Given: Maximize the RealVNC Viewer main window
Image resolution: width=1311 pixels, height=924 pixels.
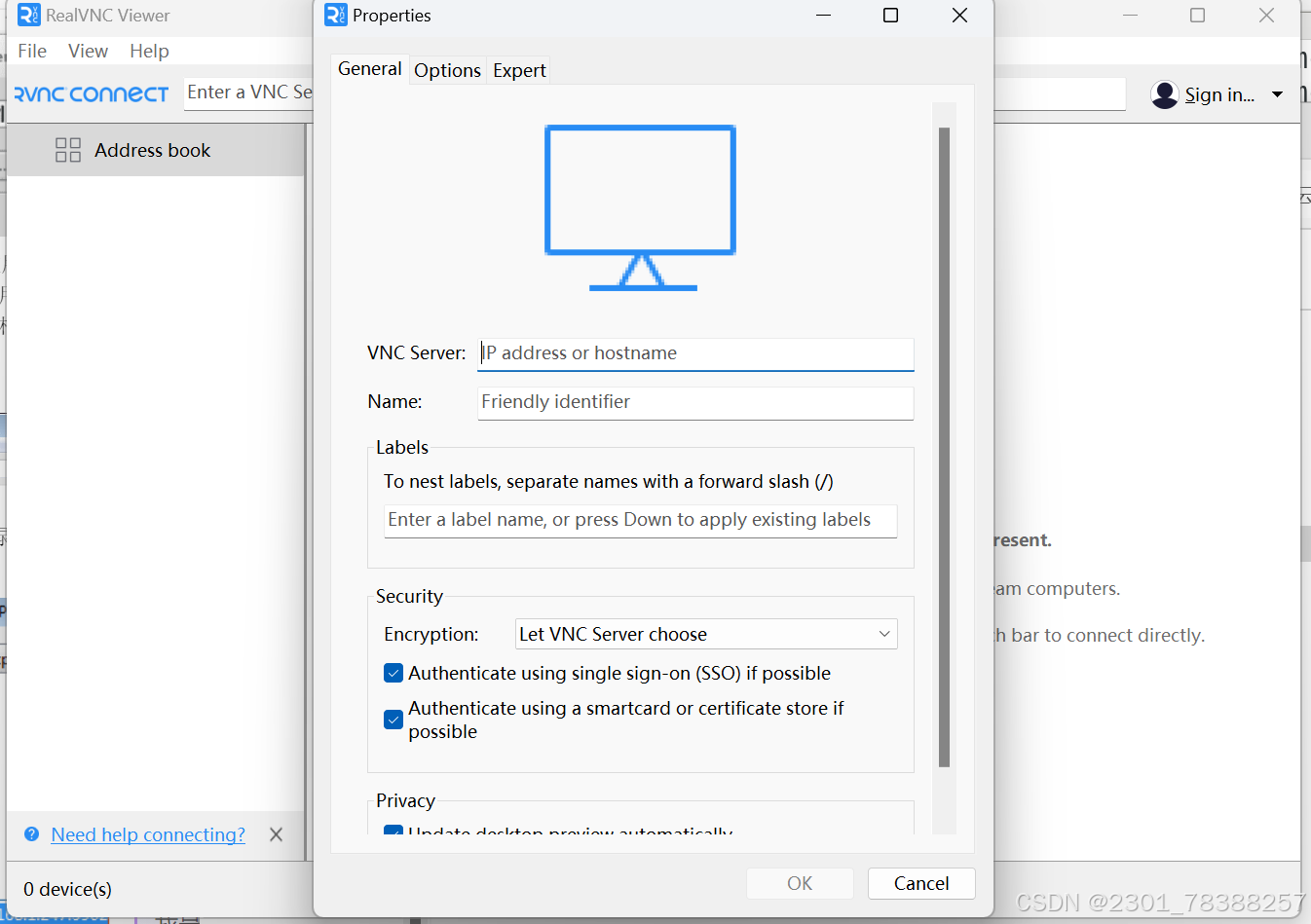Looking at the screenshot, I should (x=1198, y=16).
